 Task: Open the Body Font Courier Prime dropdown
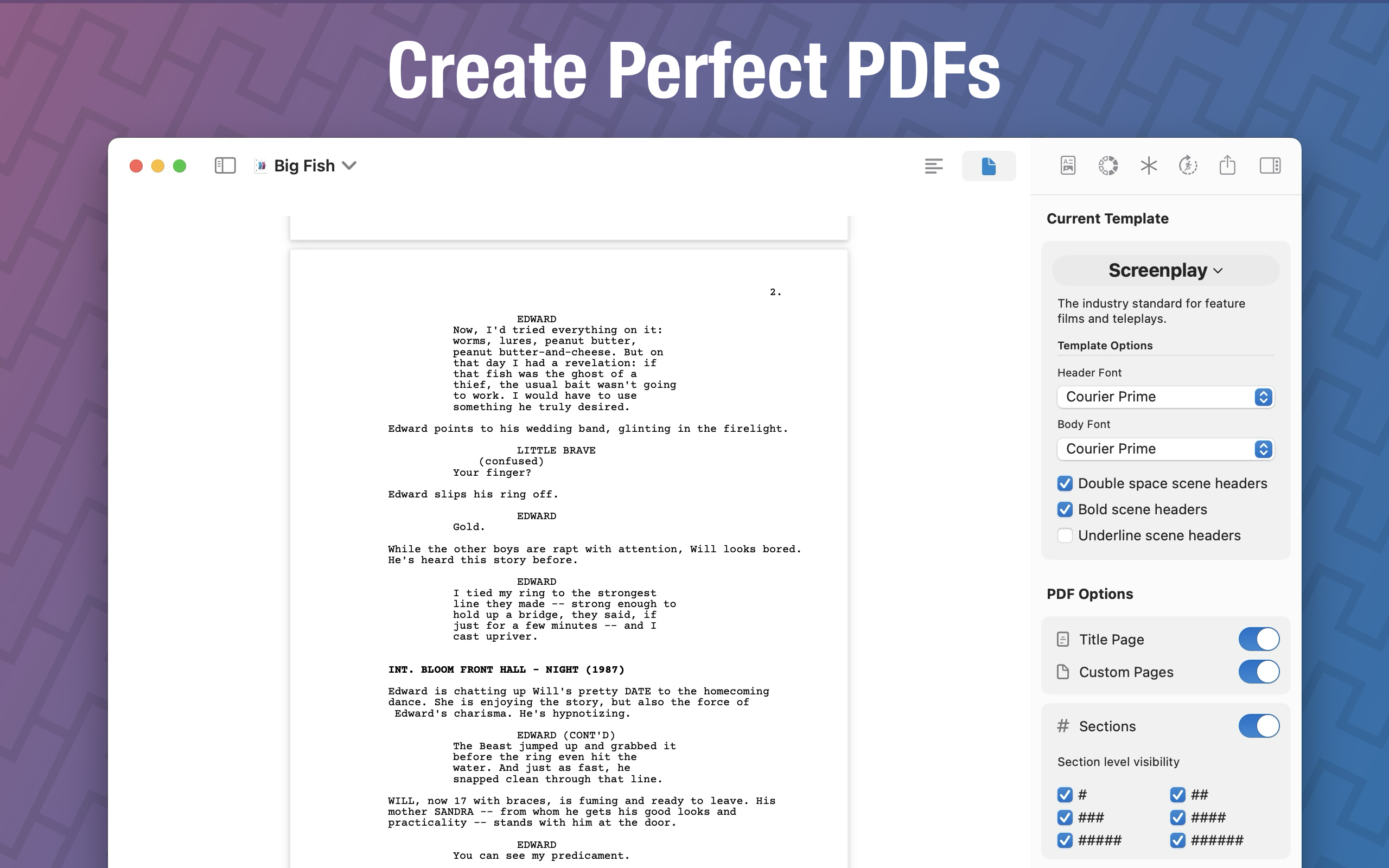coord(1165,449)
